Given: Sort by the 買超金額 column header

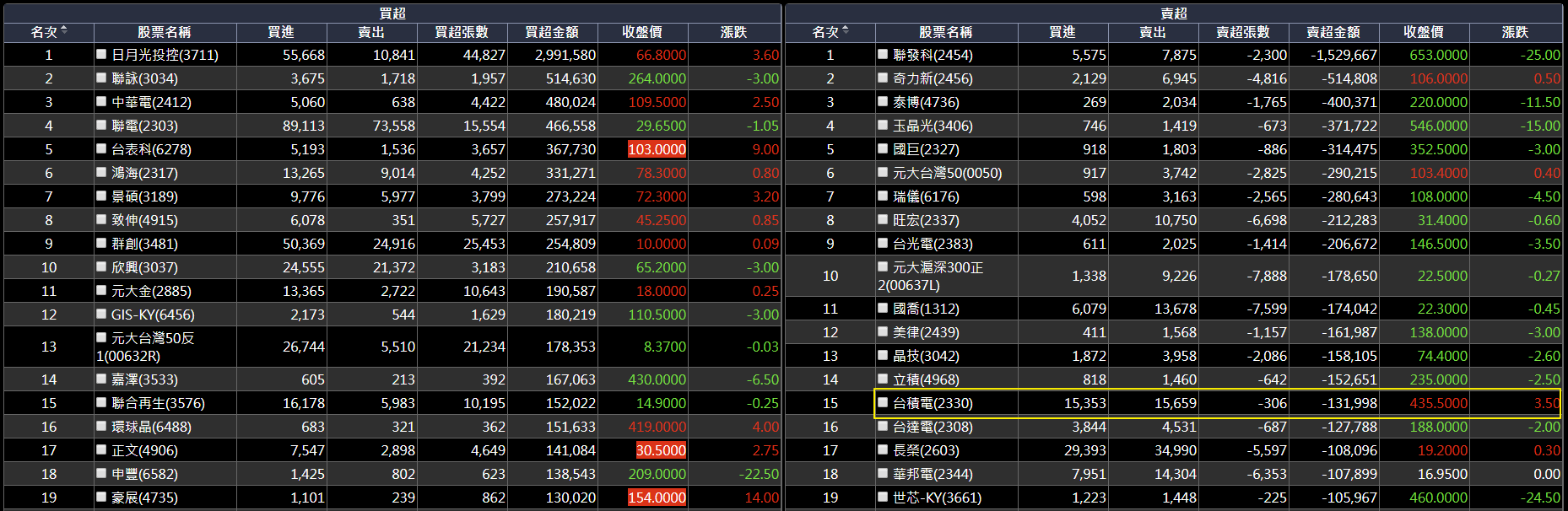Looking at the screenshot, I should 552,32.
